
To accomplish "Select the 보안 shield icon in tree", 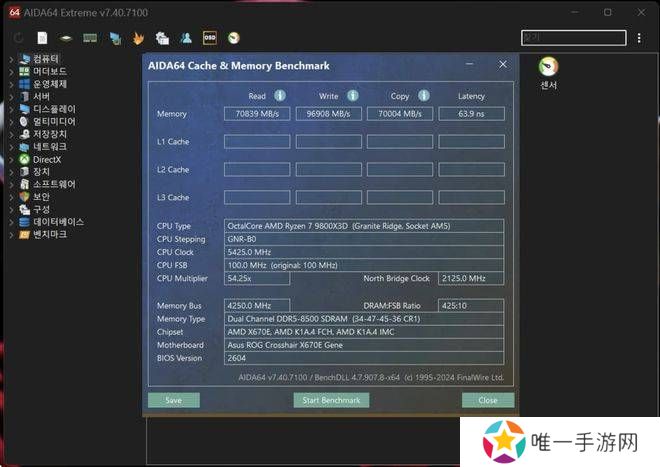I will (25, 197).
